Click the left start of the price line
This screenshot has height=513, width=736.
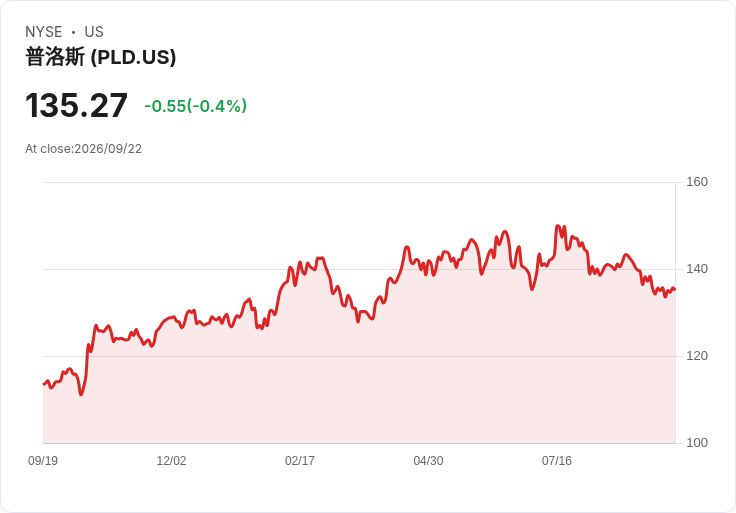coord(44,384)
